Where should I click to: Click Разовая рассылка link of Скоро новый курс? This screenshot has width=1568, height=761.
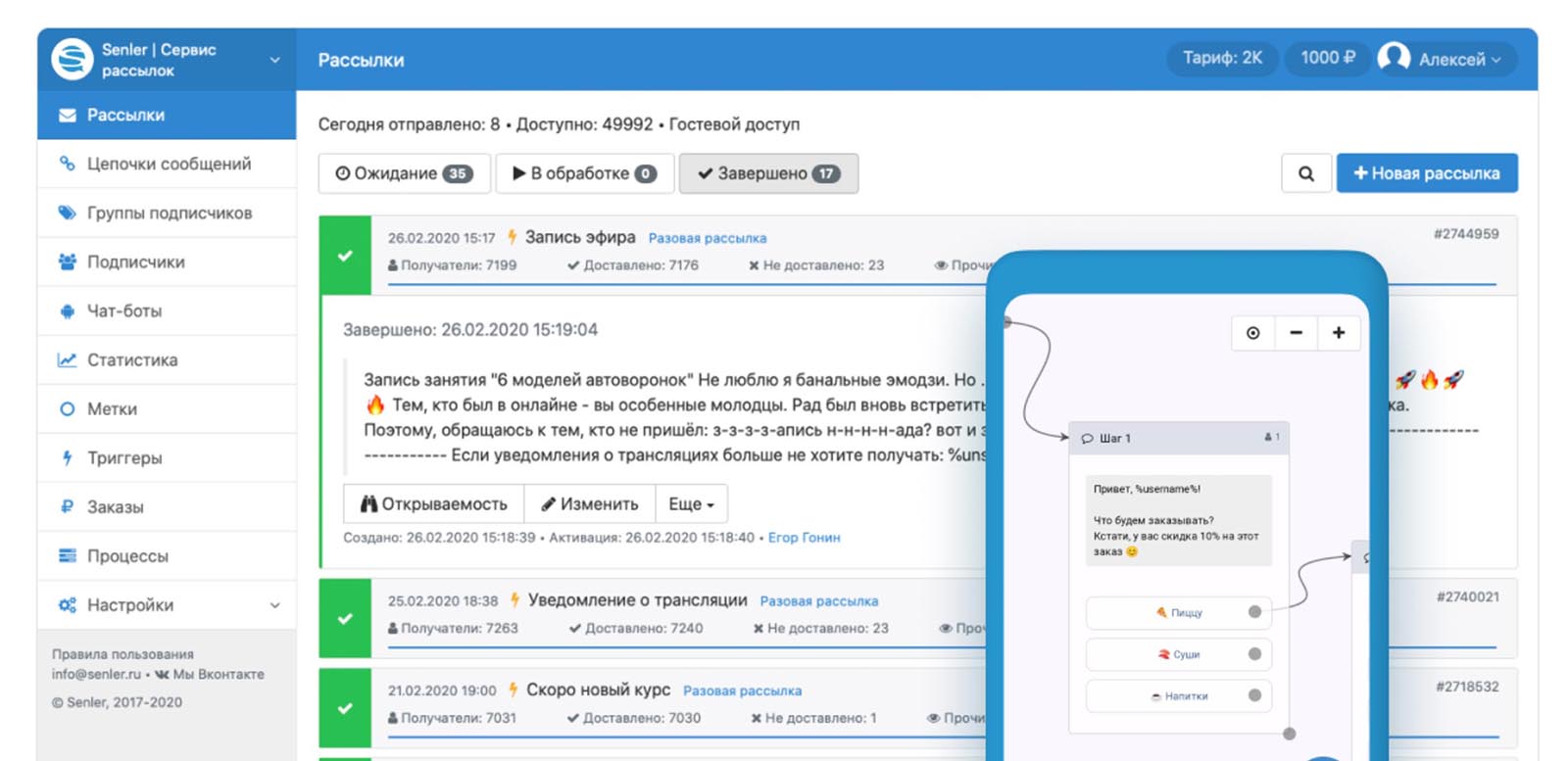(x=742, y=691)
